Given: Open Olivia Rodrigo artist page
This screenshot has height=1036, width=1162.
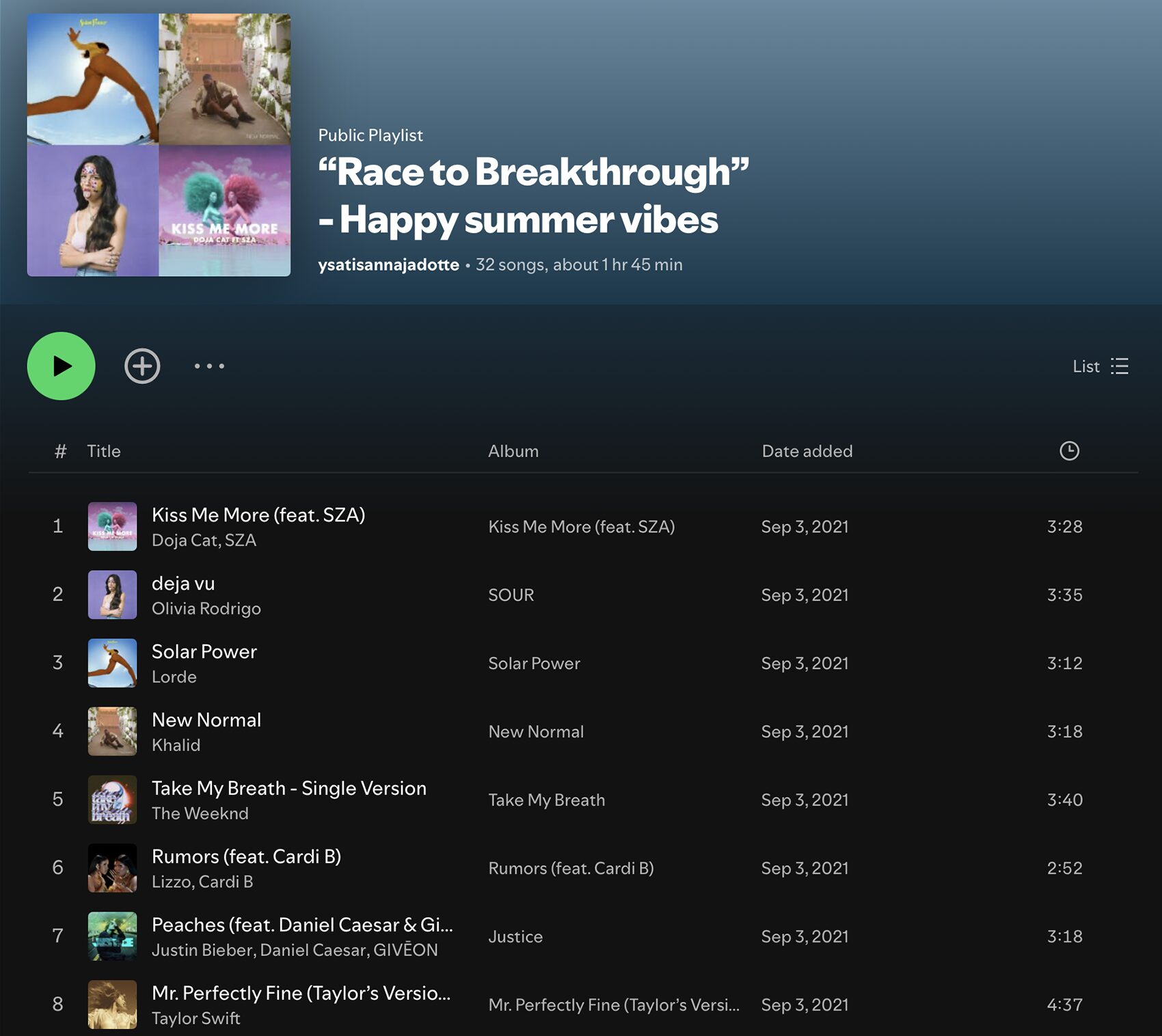Looking at the screenshot, I should 206,608.
